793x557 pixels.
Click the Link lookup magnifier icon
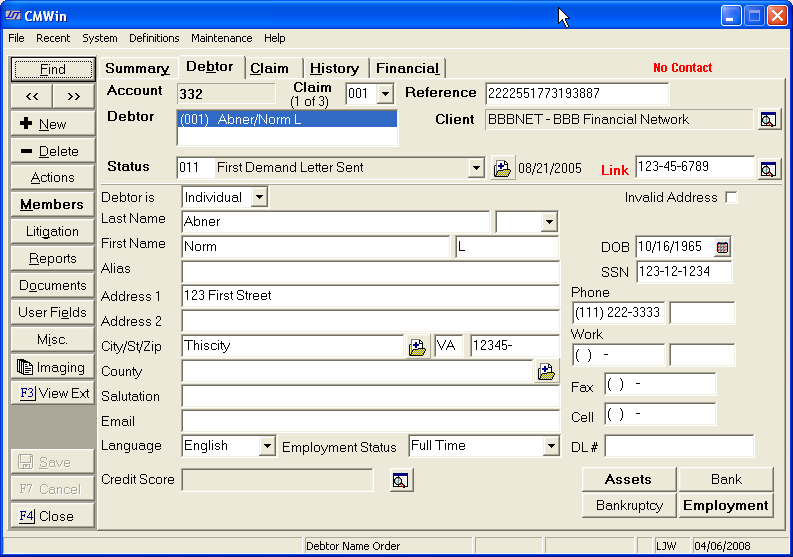[x=767, y=169]
